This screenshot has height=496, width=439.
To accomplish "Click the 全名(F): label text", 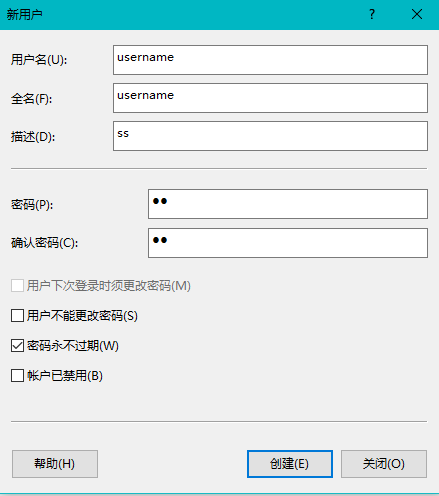I will [x=32, y=99].
